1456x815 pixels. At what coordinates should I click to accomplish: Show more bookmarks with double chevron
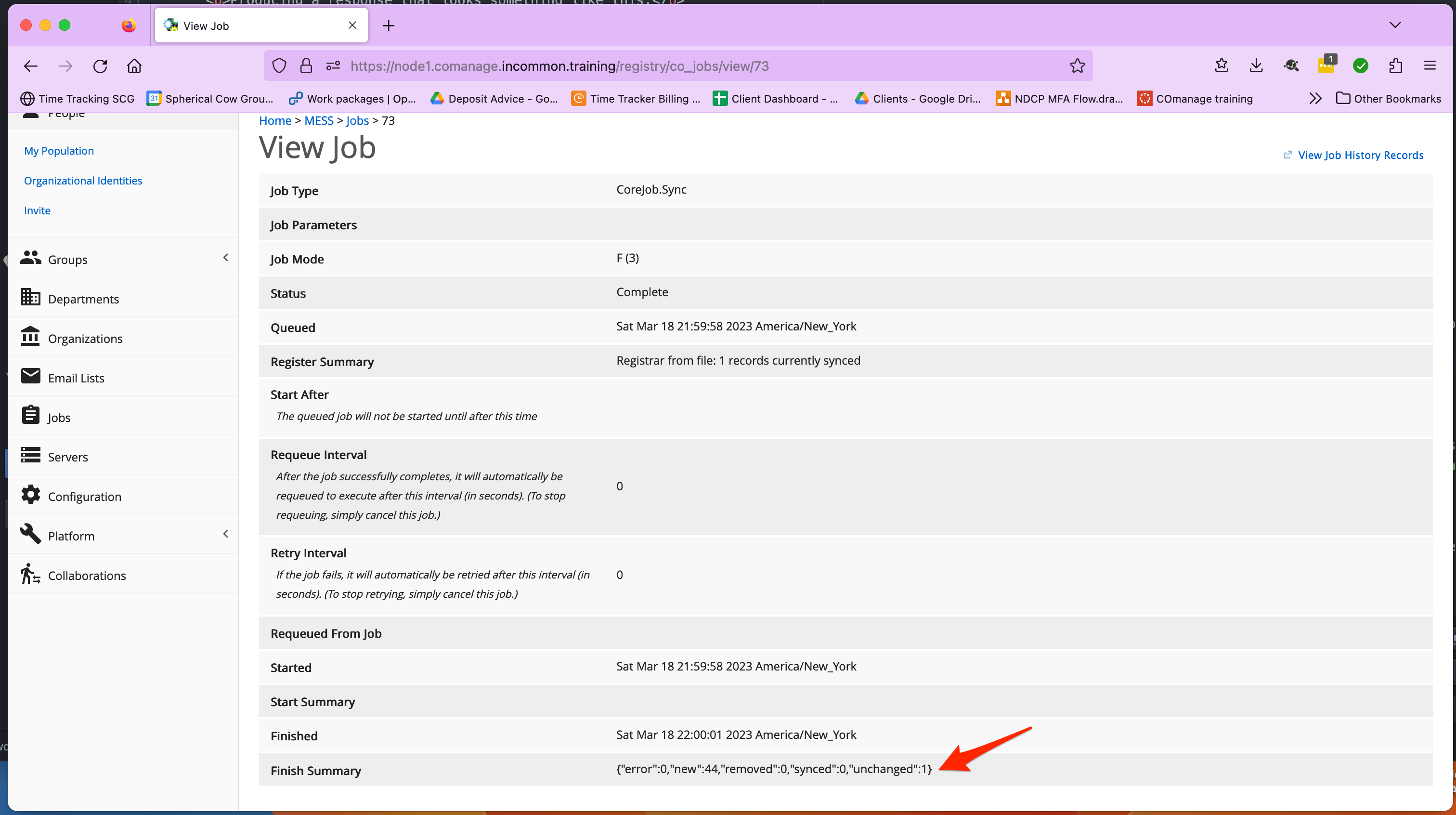pos(1315,98)
